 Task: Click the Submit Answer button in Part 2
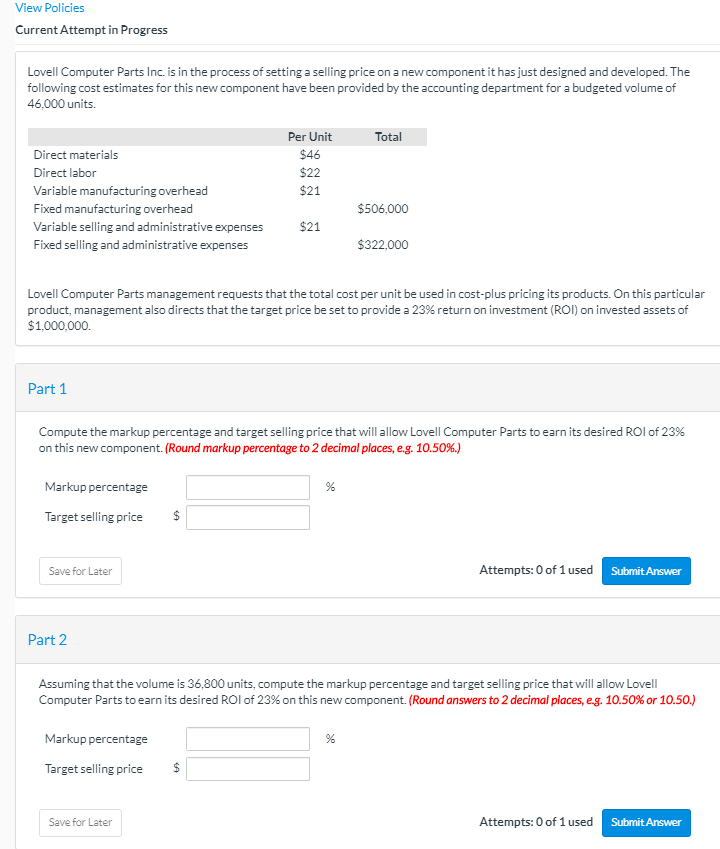(x=646, y=822)
